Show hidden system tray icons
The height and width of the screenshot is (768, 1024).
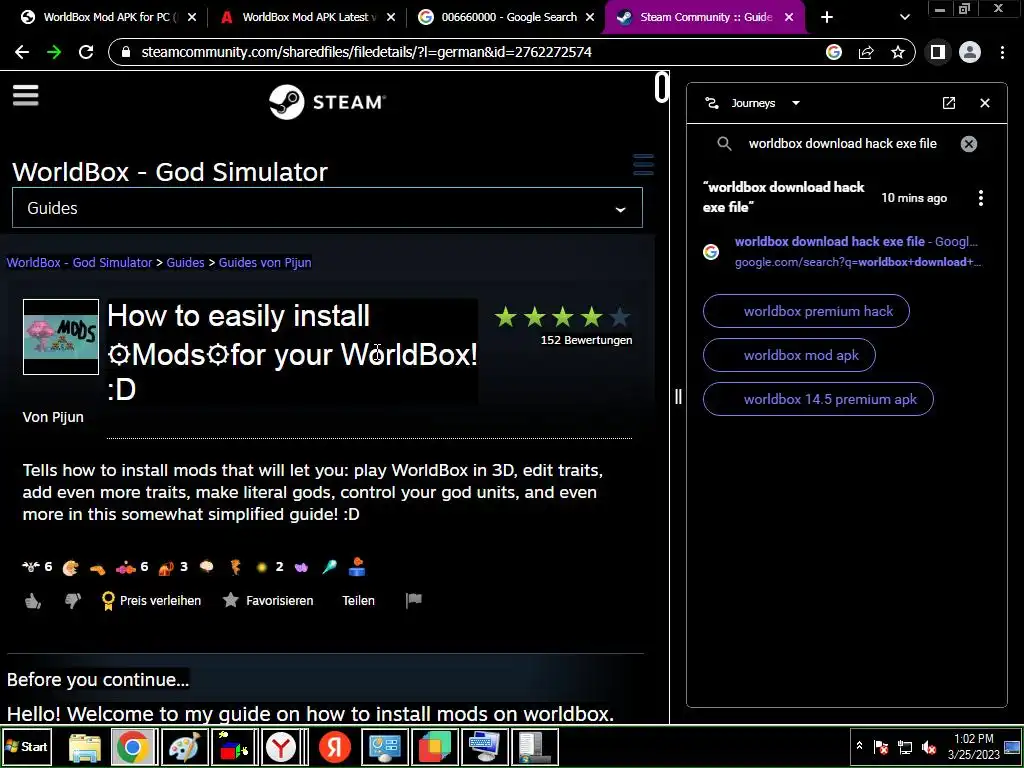pyautogui.click(x=859, y=746)
